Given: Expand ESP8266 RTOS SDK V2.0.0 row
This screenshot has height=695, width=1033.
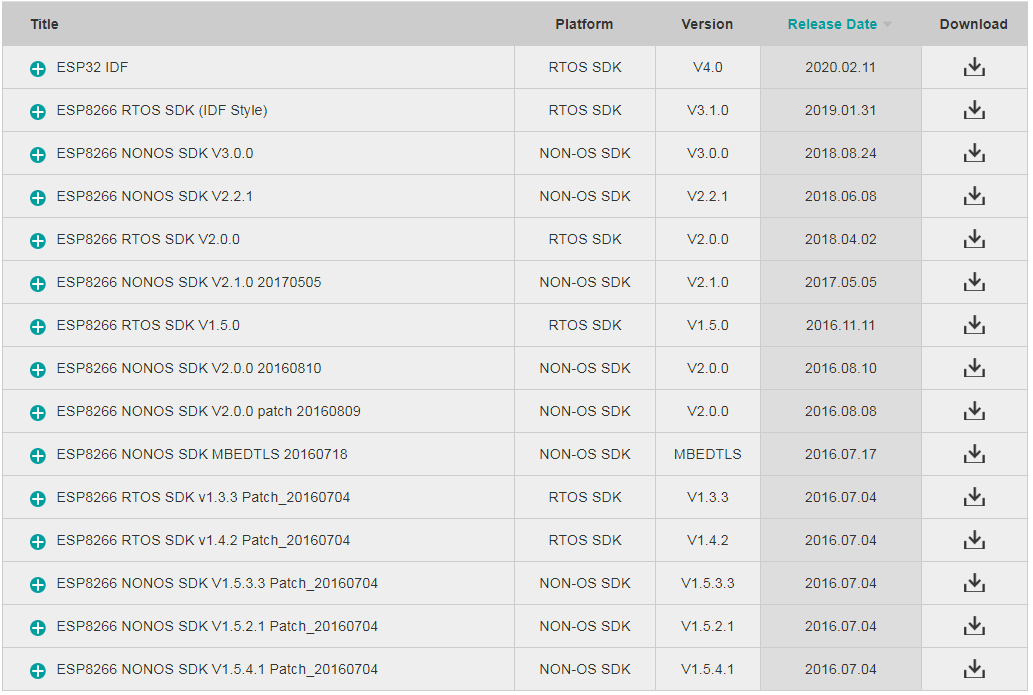Looking at the screenshot, I should click(38, 241).
